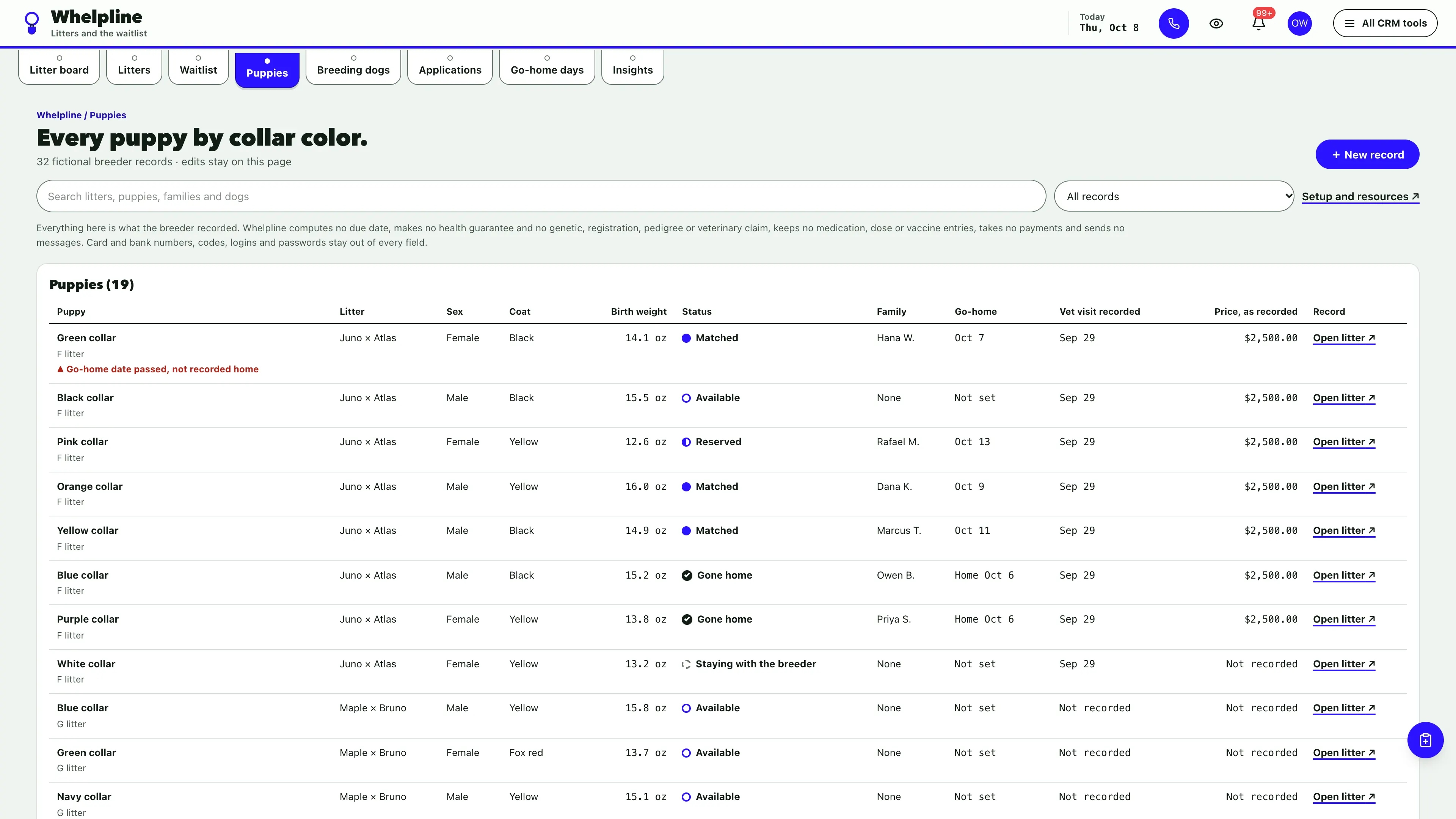Image resolution: width=1456 pixels, height=819 pixels.
Task: Open litter for Pink collar row
Action: click(1343, 442)
